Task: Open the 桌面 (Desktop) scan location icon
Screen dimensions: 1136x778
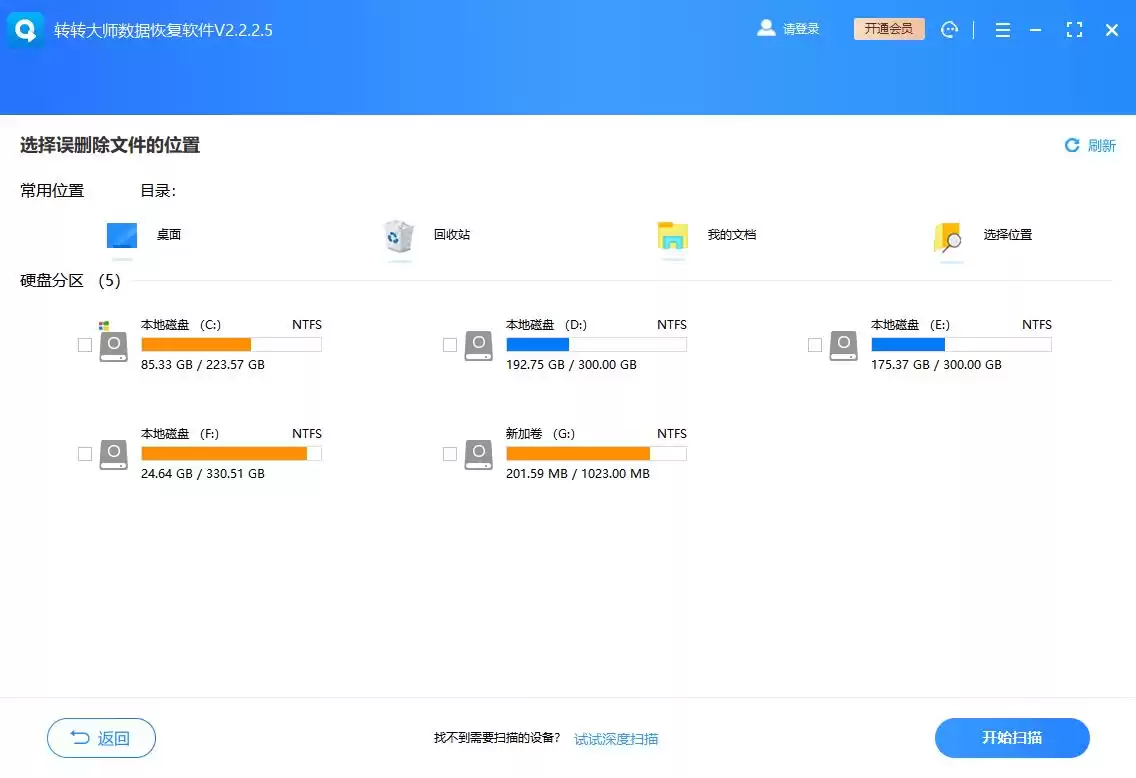Action: (x=121, y=237)
